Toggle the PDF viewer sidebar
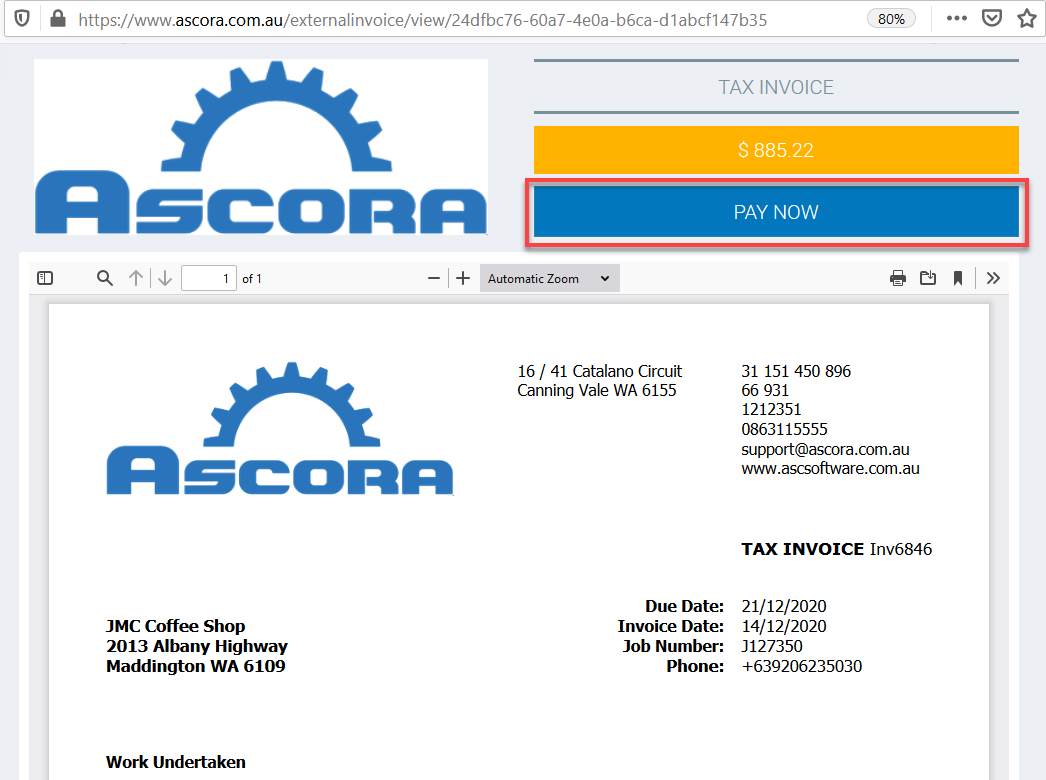This screenshot has height=780, width=1046. click(45, 278)
